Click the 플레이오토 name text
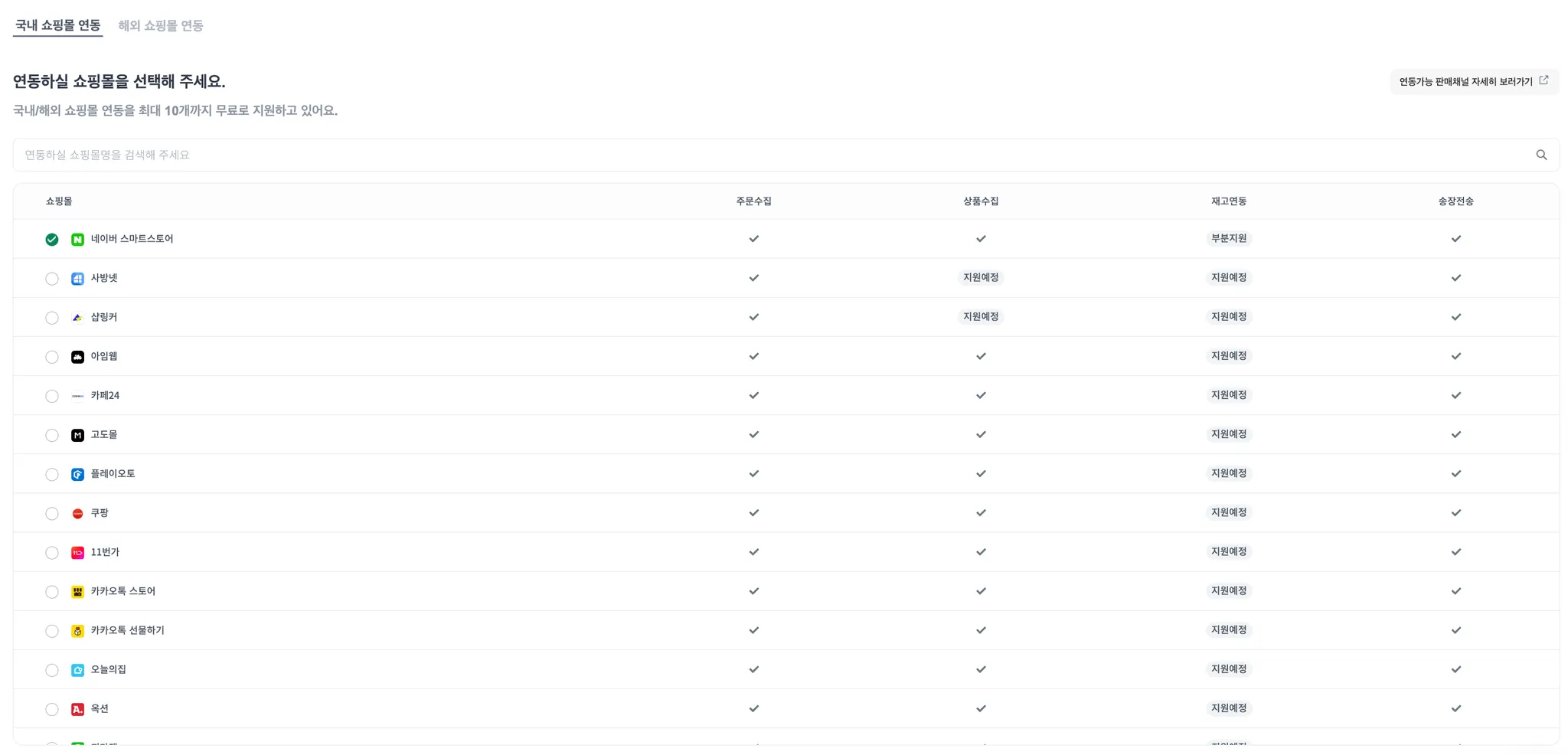Screen dimensions: 1568x755 pos(113,474)
